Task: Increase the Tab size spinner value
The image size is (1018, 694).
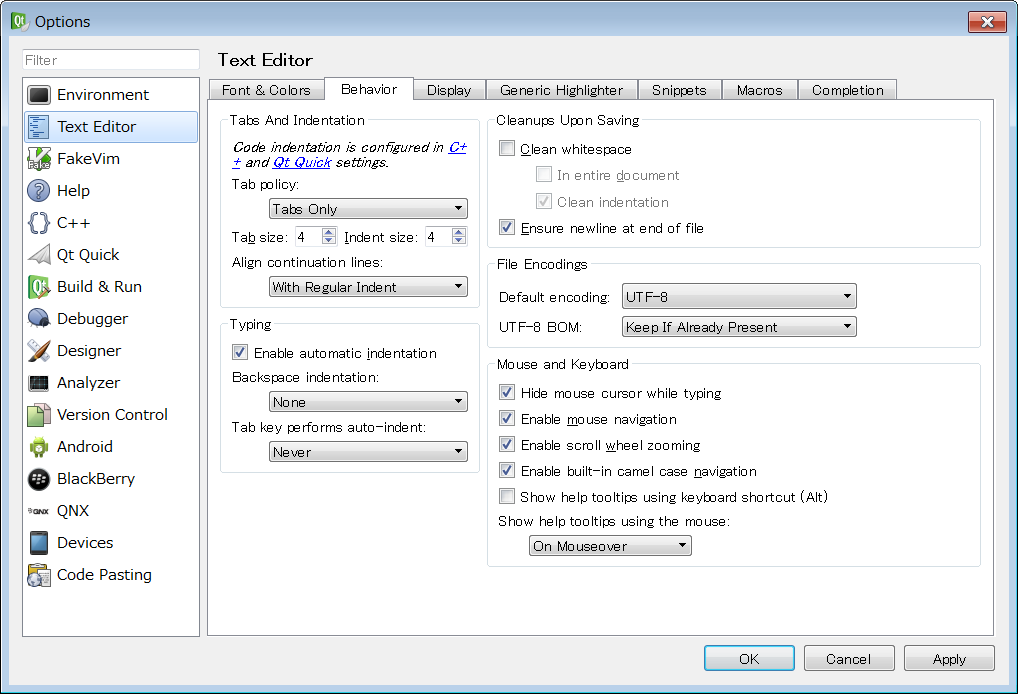Action: pos(329,232)
